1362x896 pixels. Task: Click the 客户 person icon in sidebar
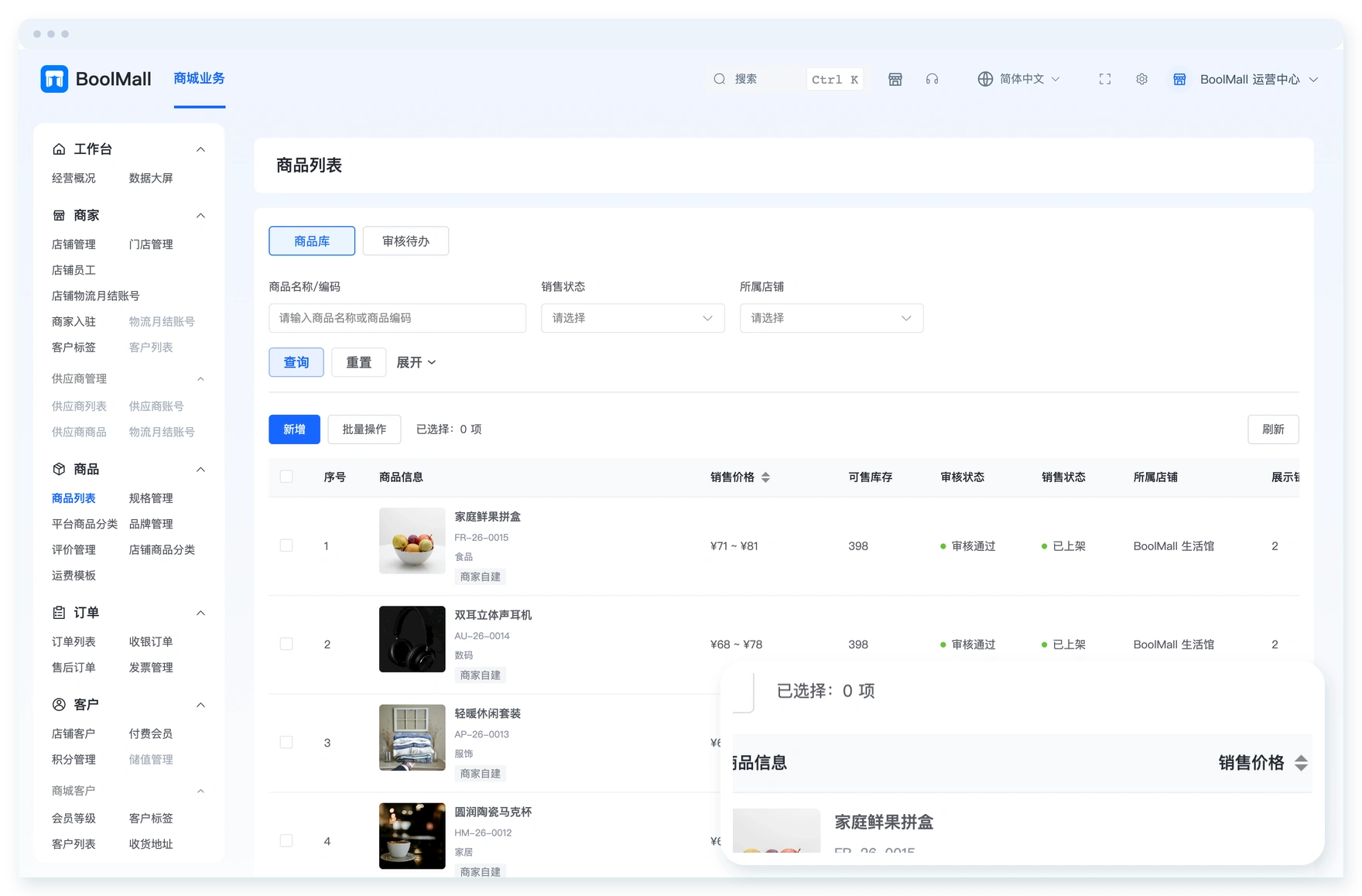[x=59, y=704]
